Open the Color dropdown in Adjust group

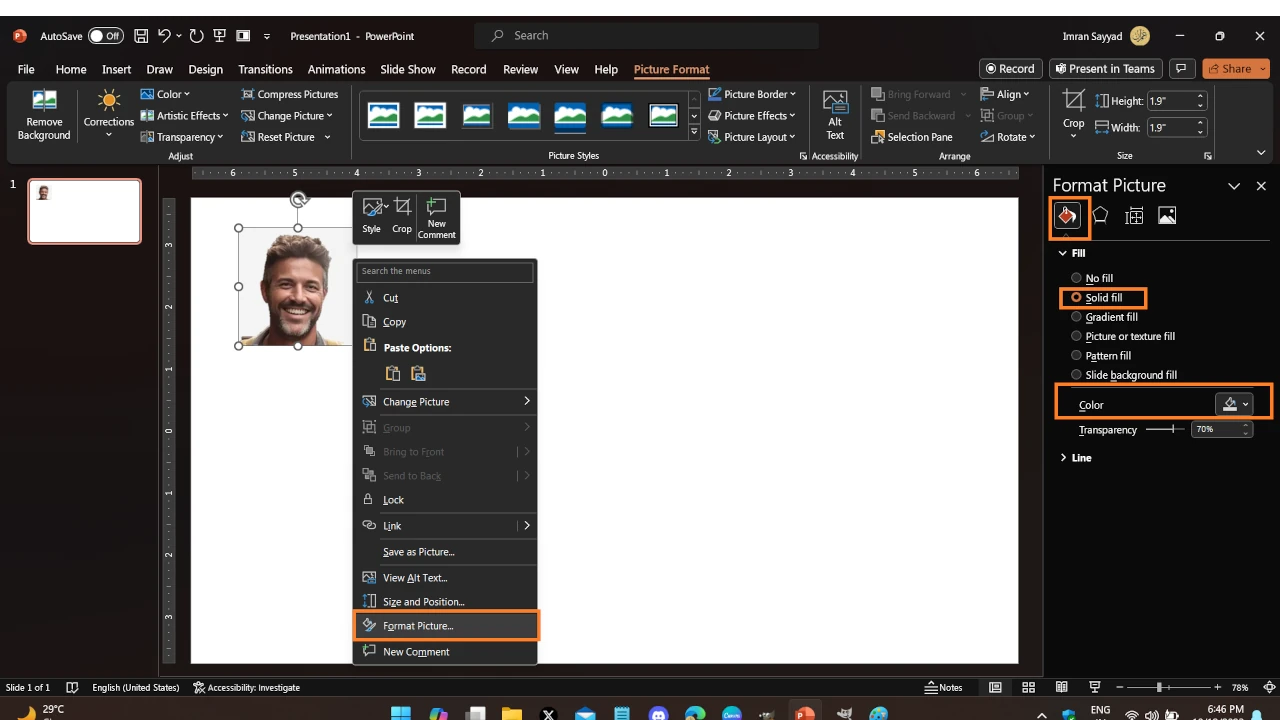165,95
